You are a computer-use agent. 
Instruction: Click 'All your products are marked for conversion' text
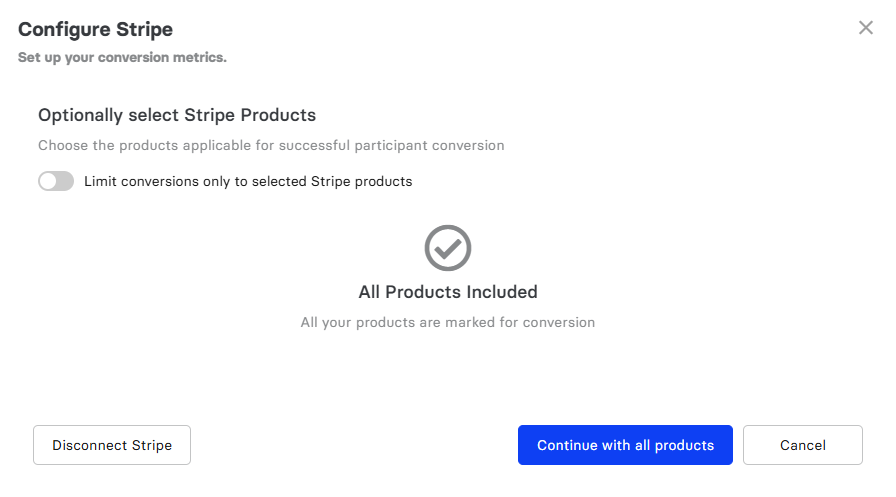(448, 322)
